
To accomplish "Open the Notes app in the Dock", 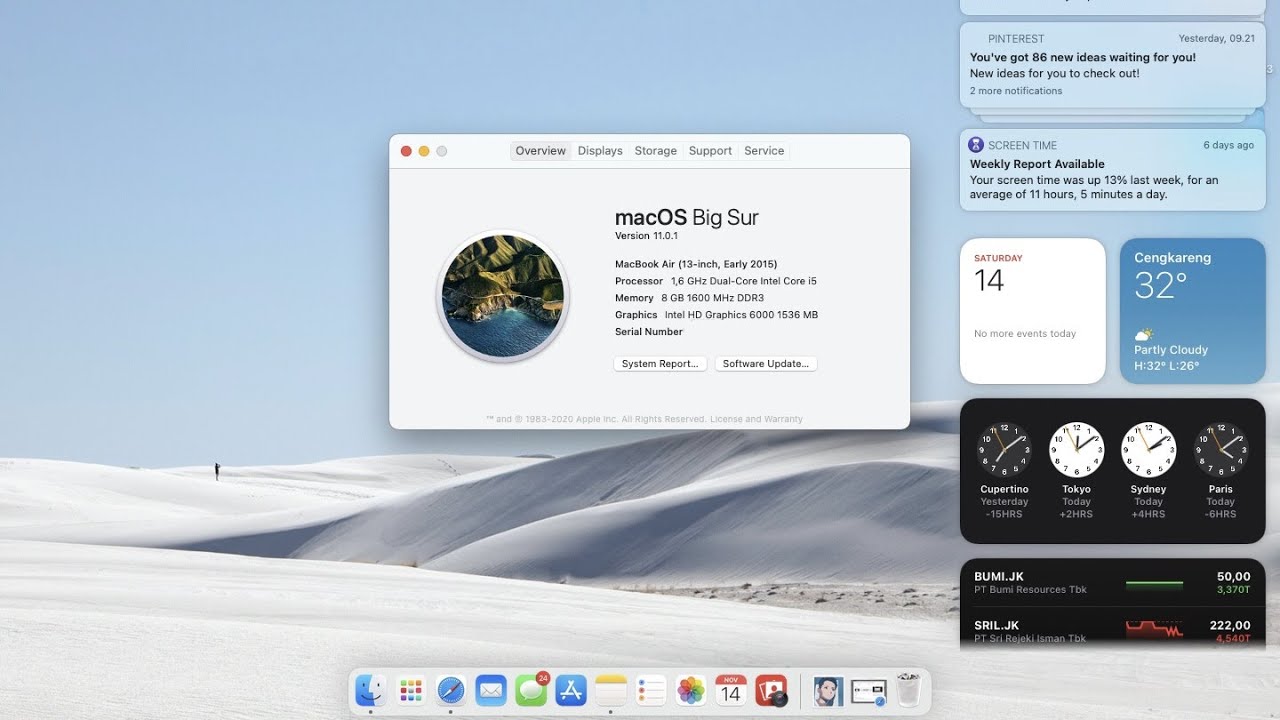I will (611, 690).
